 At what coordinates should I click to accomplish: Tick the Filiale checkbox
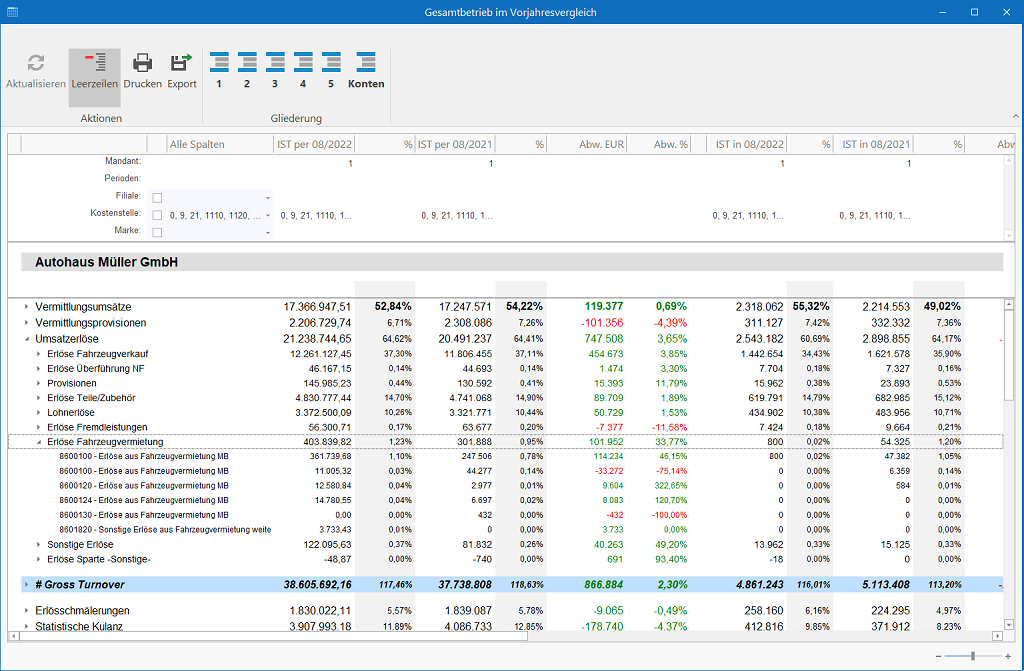pyautogui.click(x=157, y=198)
